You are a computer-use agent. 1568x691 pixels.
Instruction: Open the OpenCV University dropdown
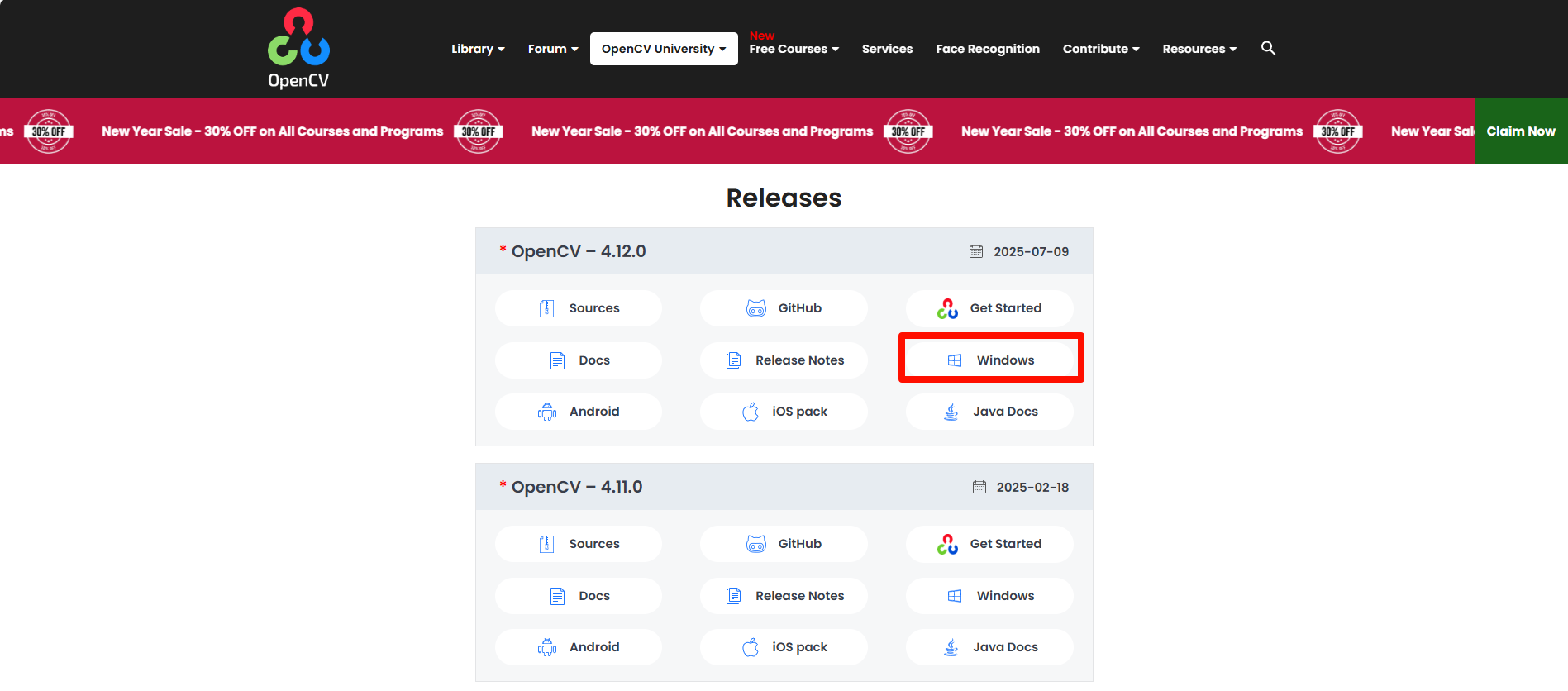tap(664, 49)
